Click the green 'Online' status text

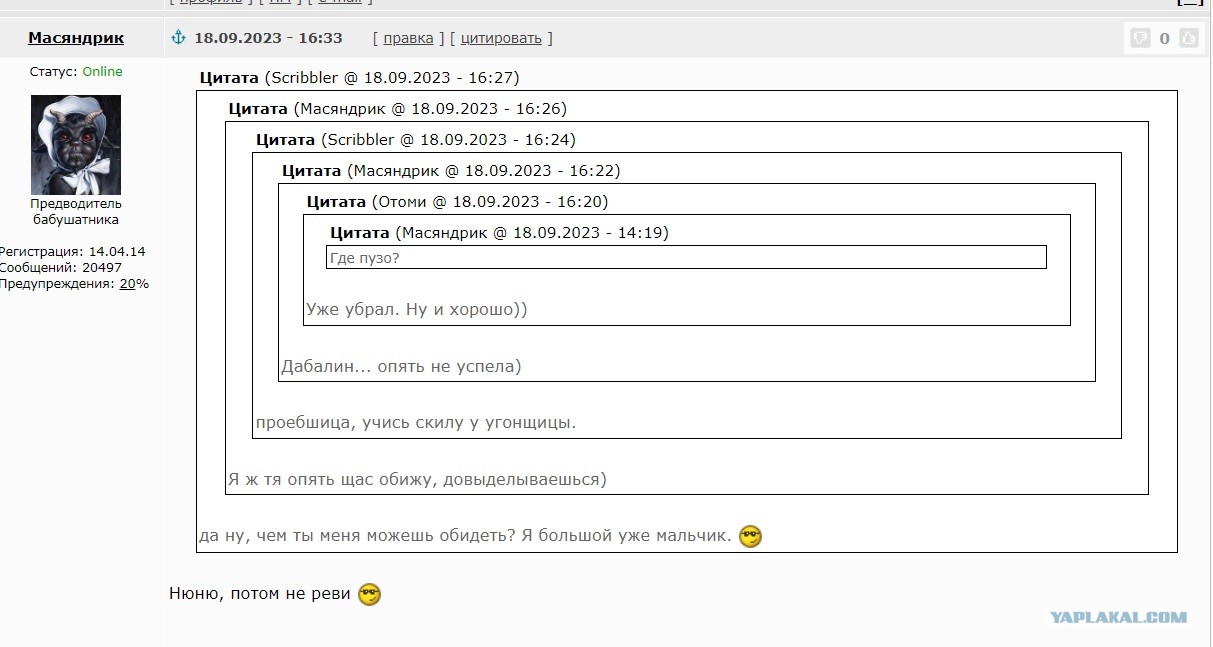tap(102, 72)
